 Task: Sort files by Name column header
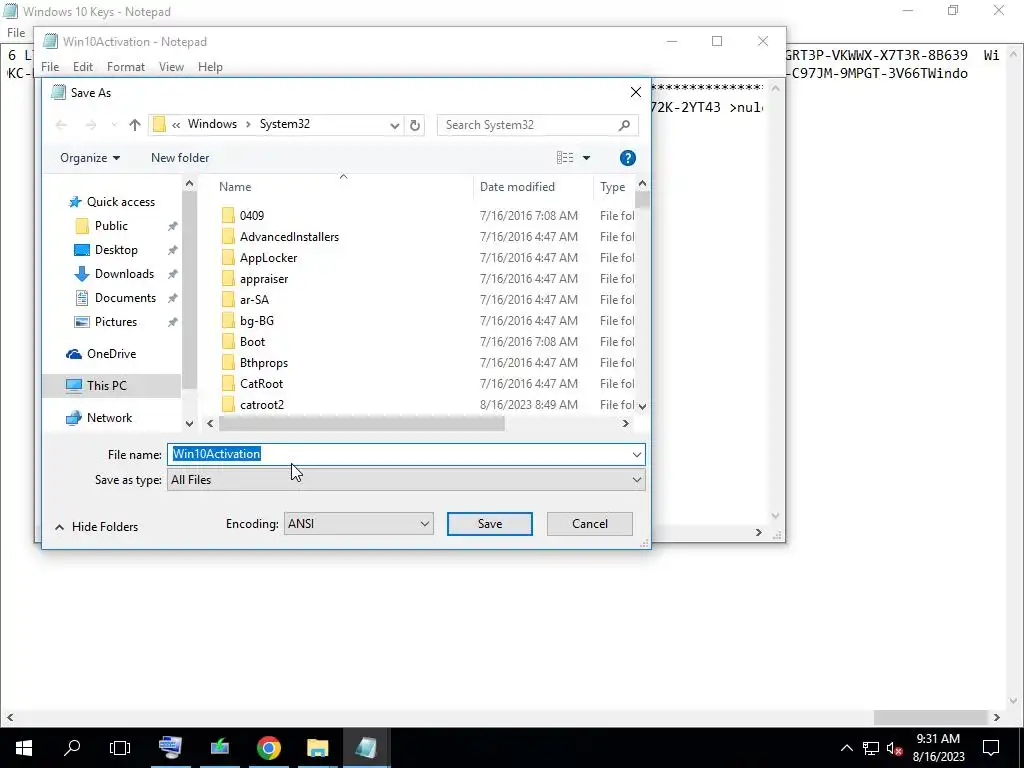point(235,187)
